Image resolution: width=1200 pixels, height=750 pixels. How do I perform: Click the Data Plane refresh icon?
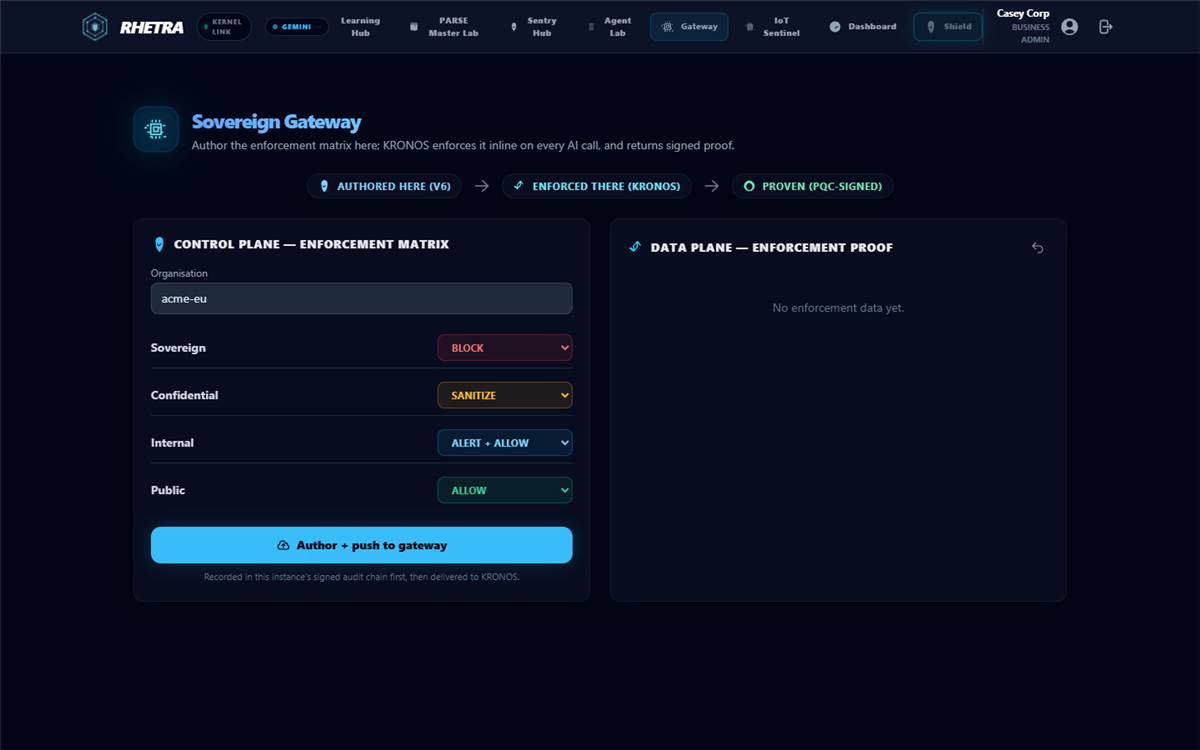click(x=1037, y=248)
